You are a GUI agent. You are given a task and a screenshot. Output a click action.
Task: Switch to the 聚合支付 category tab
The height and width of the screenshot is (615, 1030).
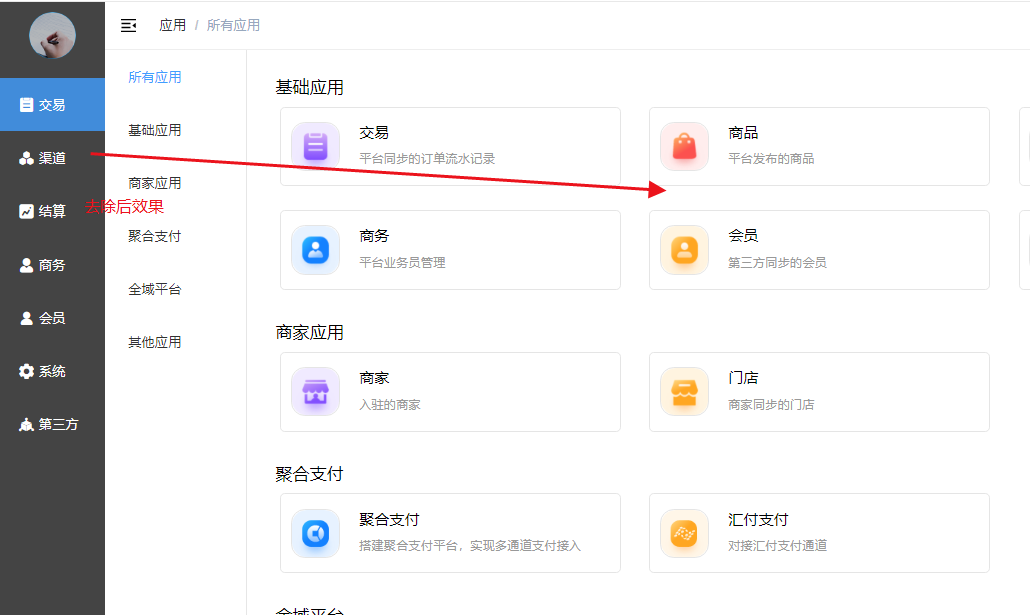pyautogui.click(x=155, y=236)
